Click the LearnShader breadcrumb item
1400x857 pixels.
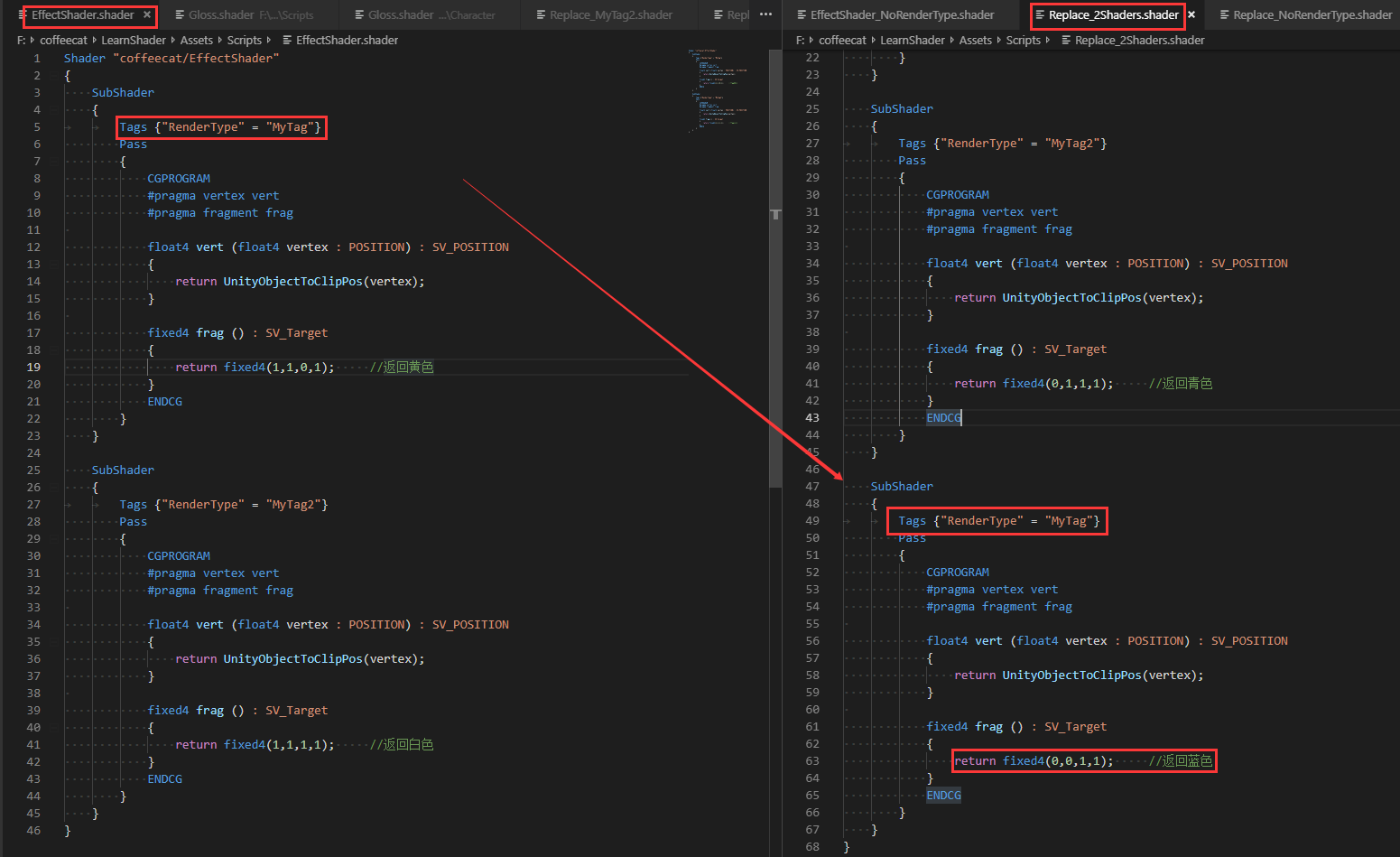click(x=134, y=40)
